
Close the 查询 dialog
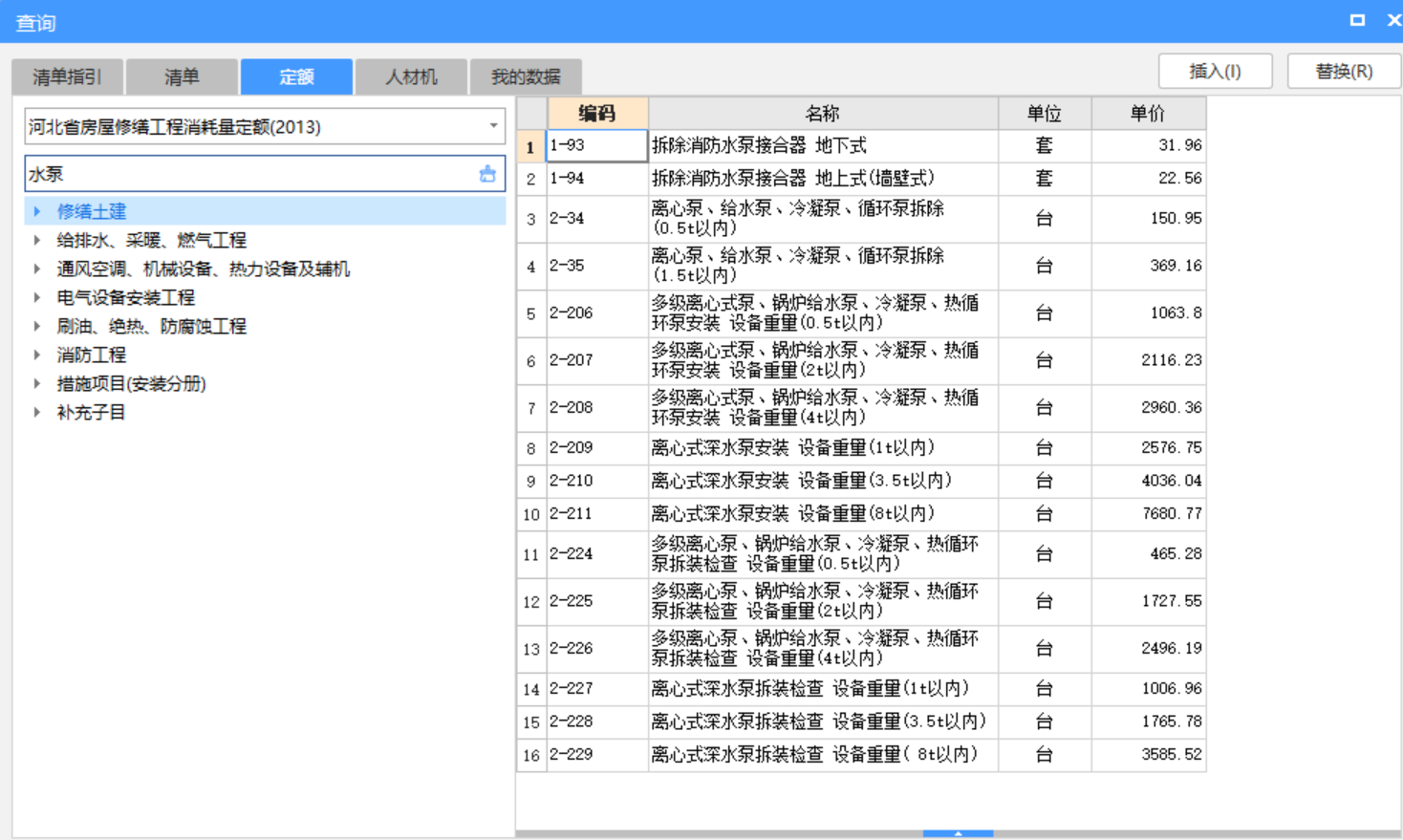[x=1393, y=20]
